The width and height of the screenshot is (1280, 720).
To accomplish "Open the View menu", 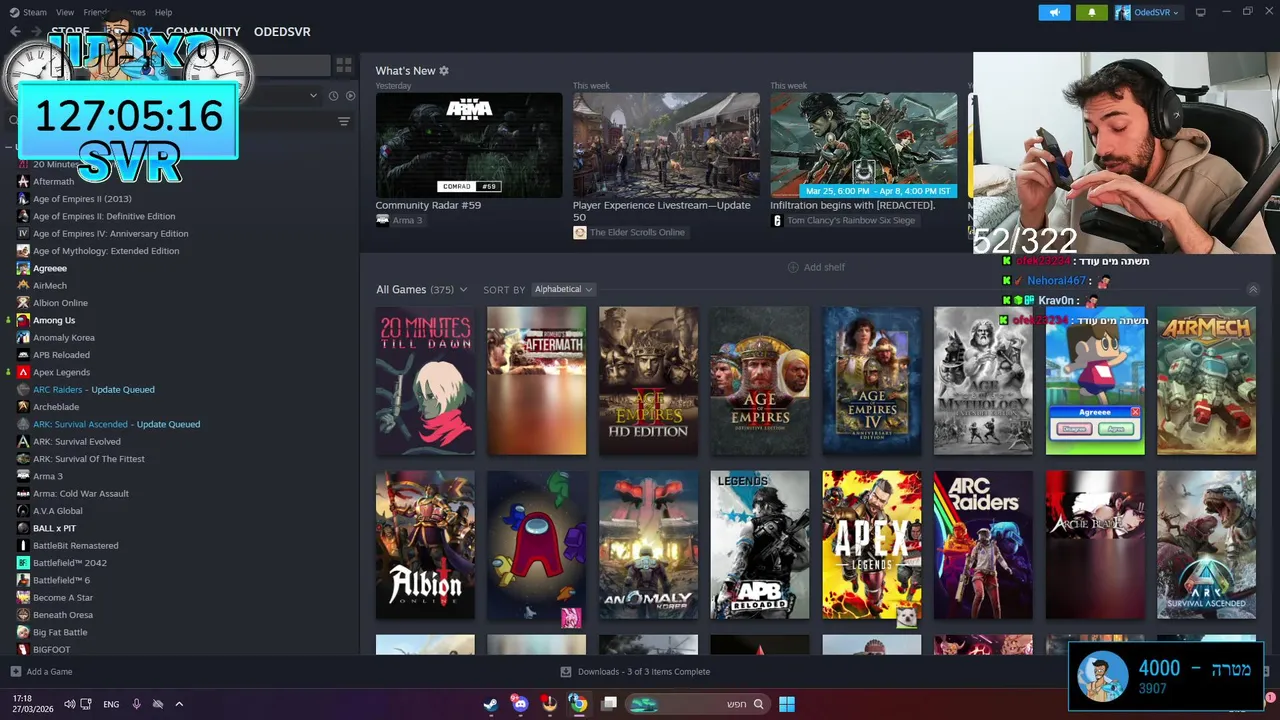I will point(65,12).
